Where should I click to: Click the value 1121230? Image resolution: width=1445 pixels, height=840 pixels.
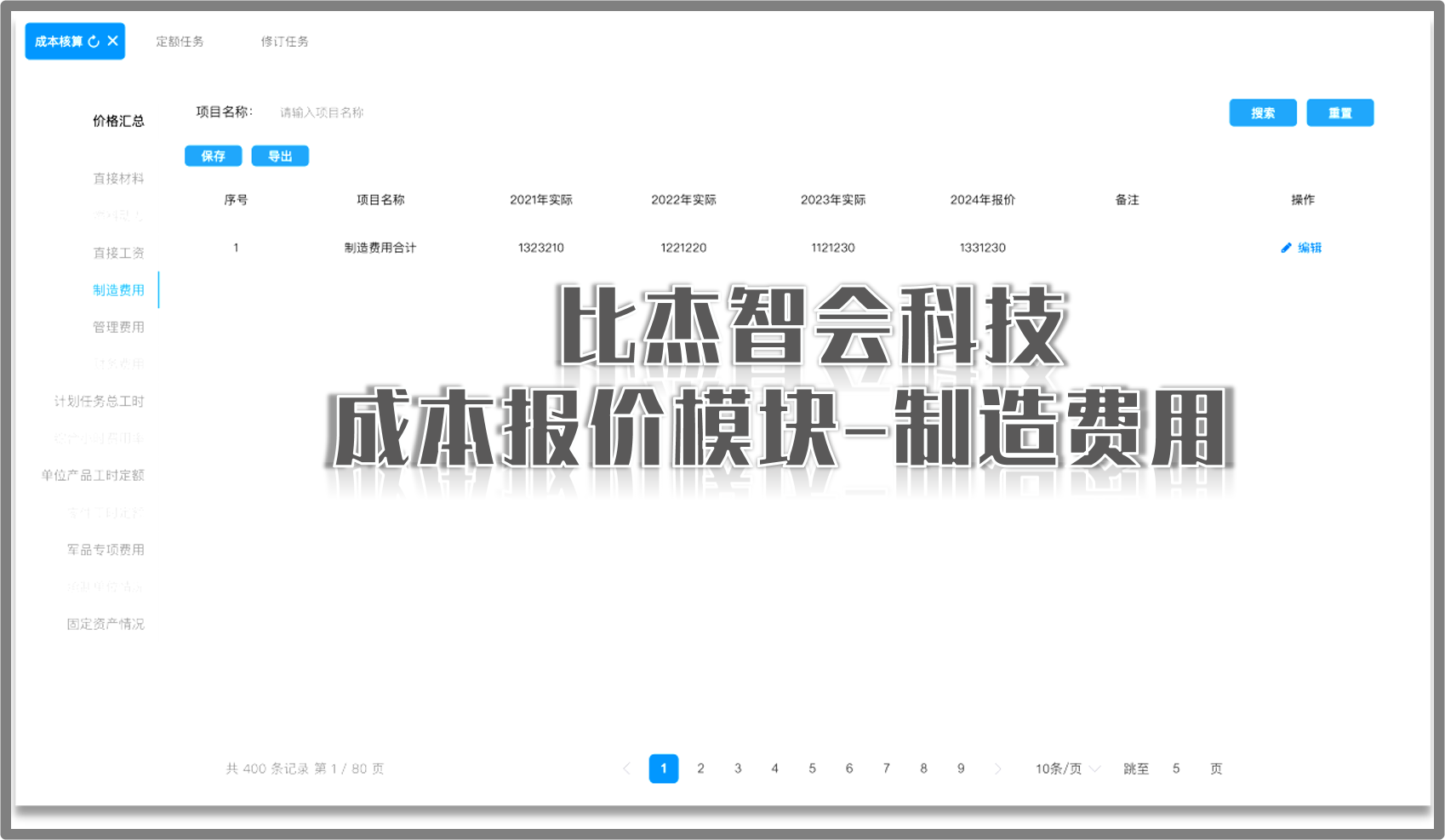pos(833,248)
